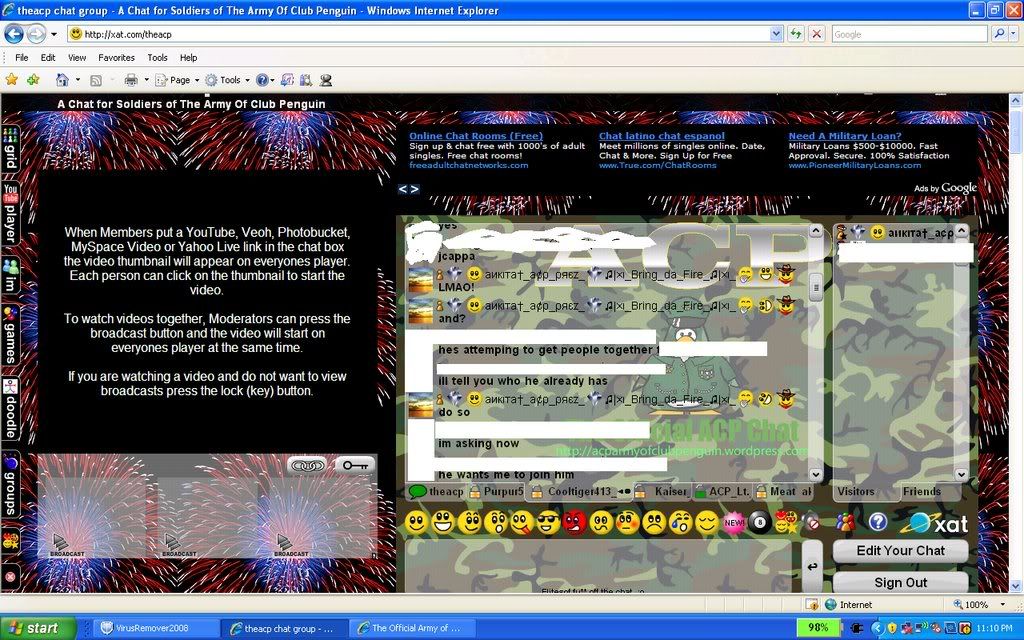Open the grid side tab
This screenshot has height=640, width=1024.
(x=10, y=148)
